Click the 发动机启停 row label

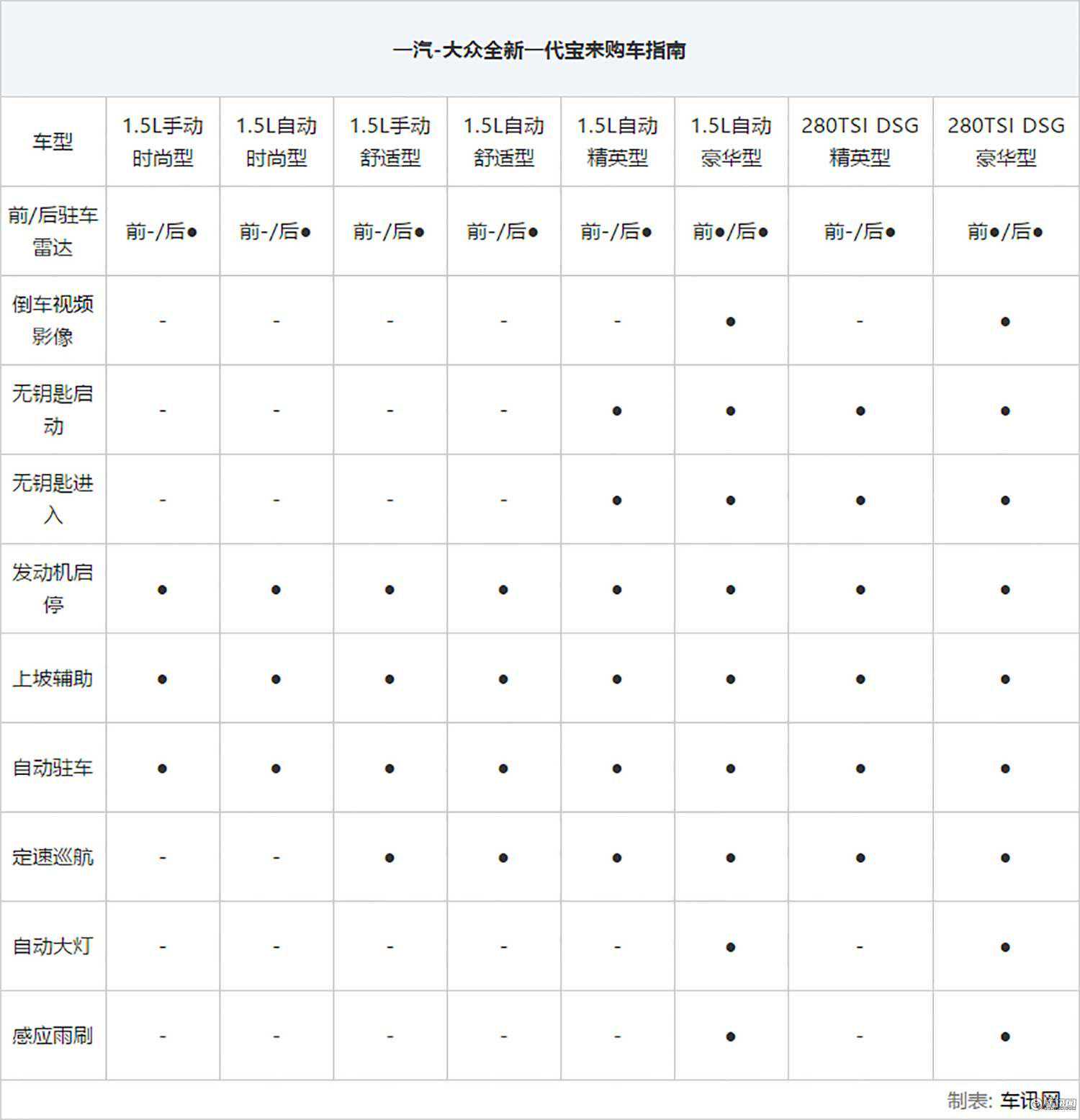tap(53, 588)
